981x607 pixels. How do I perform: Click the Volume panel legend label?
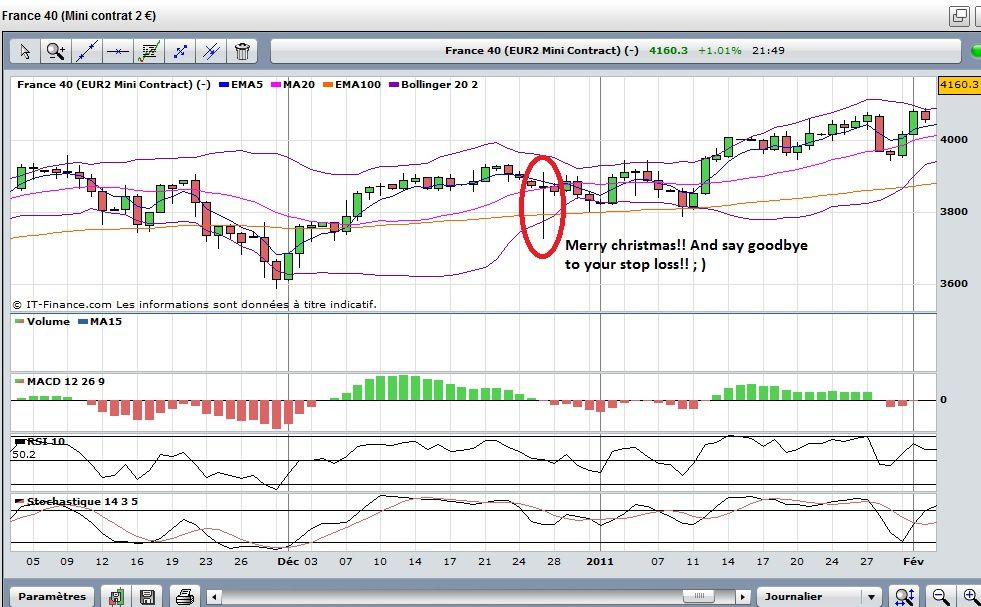pyautogui.click(x=43, y=322)
